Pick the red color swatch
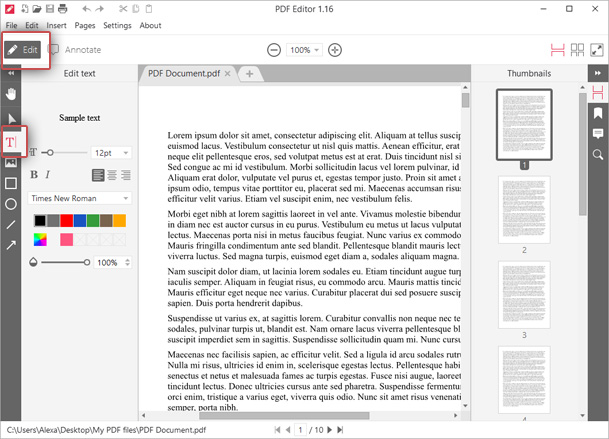609x439 pixels. [x=66, y=220]
